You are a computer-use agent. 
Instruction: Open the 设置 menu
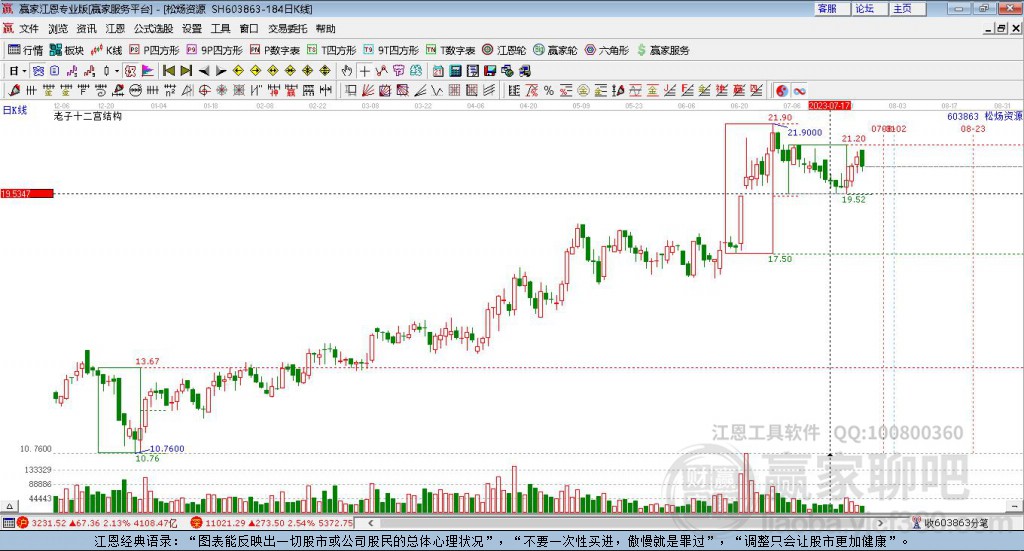[x=192, y=29]
